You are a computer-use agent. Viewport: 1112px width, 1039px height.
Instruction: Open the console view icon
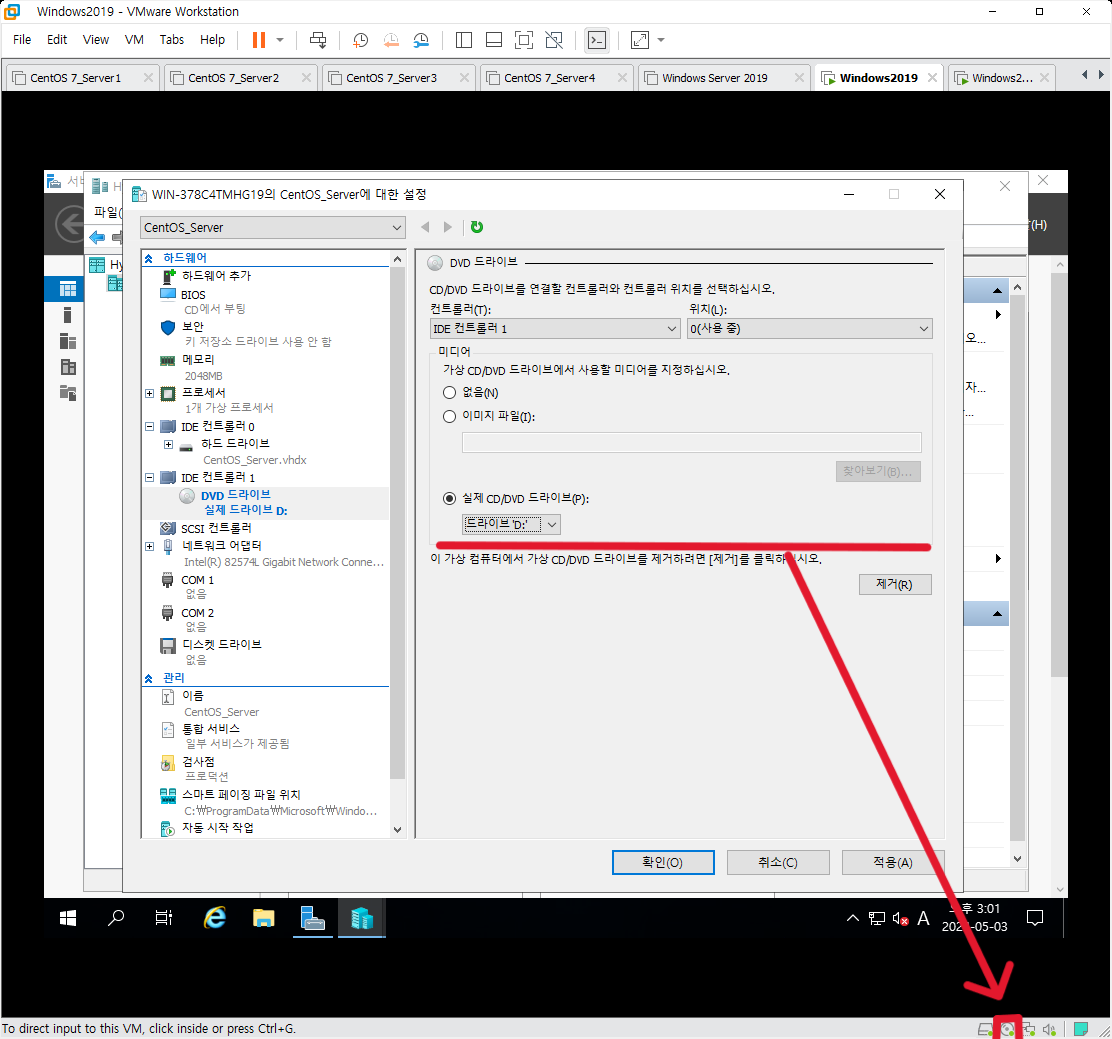(x=597, y=40)
